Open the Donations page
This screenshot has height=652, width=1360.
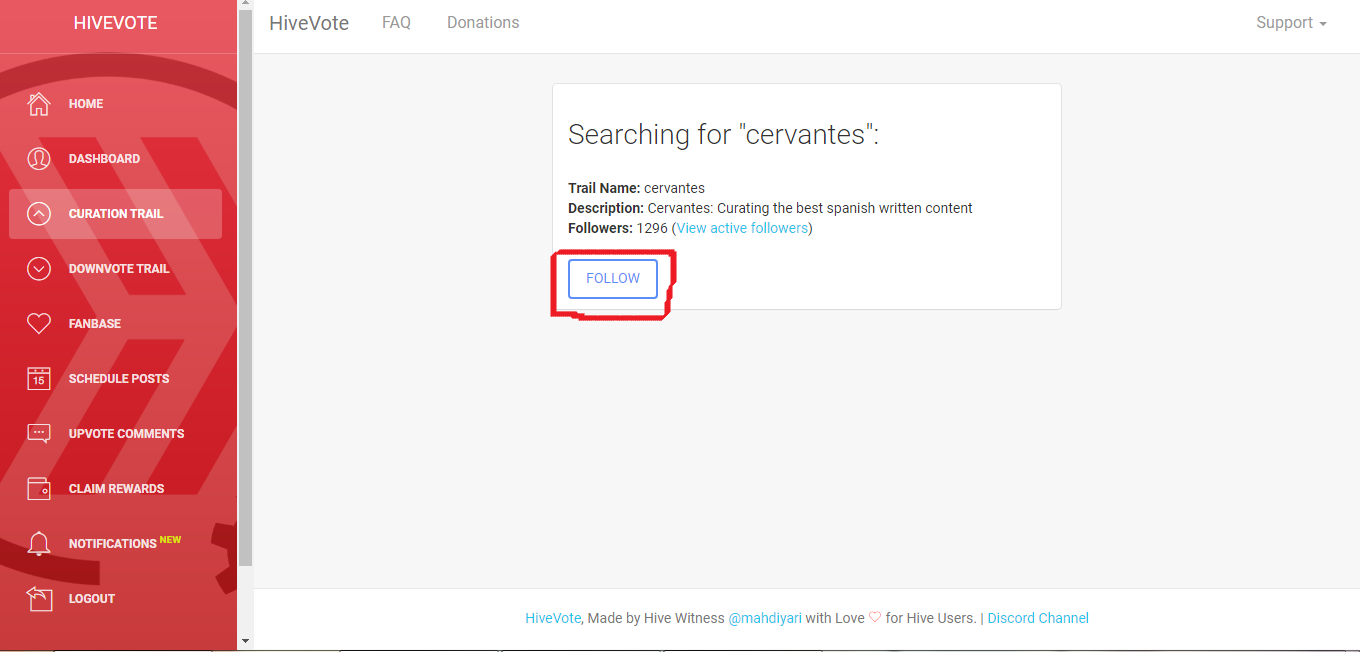[483, 22]
